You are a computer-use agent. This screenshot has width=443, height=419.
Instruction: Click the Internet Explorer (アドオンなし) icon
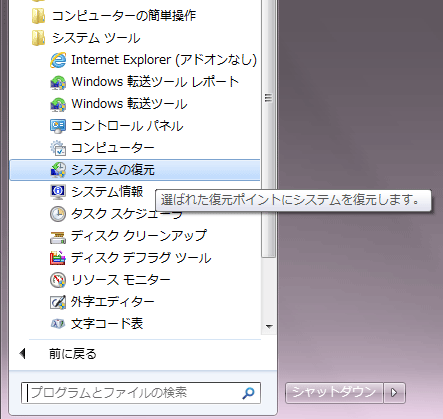(x=58, y=60)
